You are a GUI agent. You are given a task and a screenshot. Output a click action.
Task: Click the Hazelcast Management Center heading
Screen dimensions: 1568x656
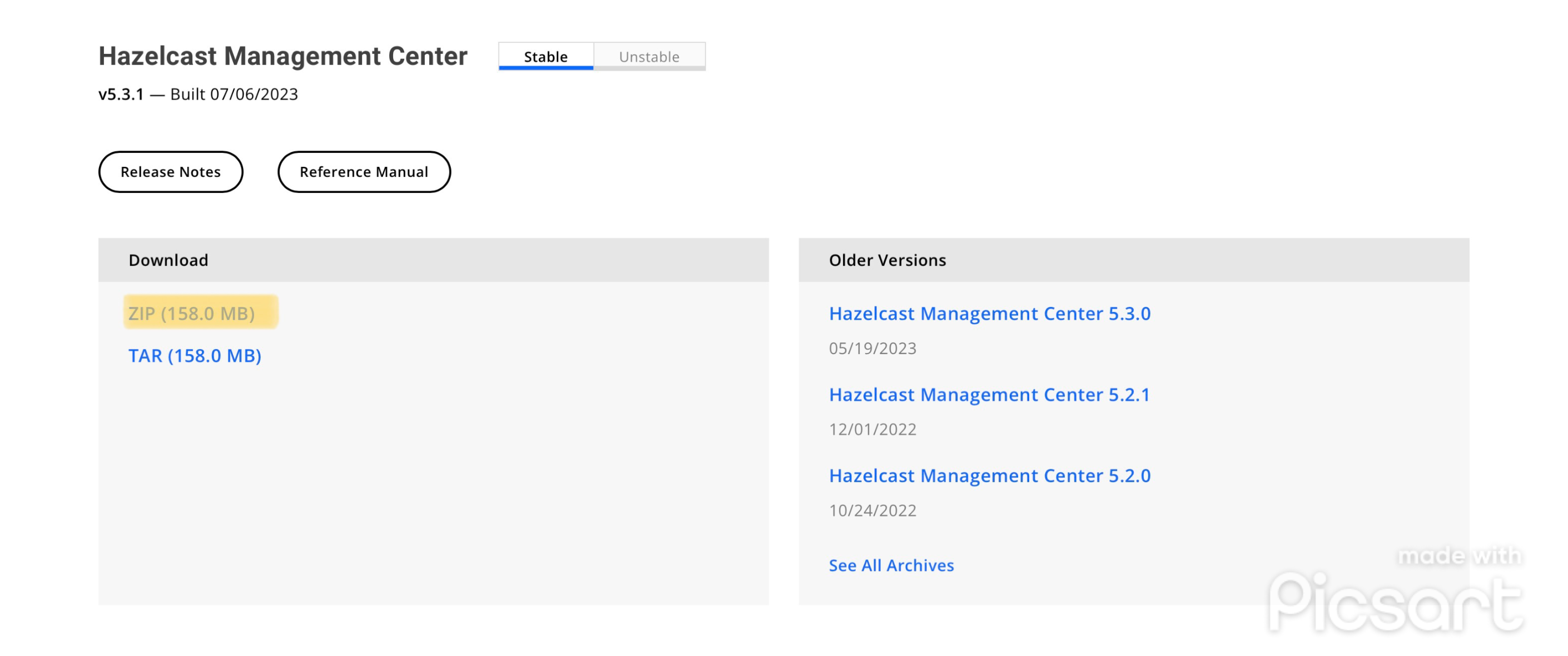(283, 56)
